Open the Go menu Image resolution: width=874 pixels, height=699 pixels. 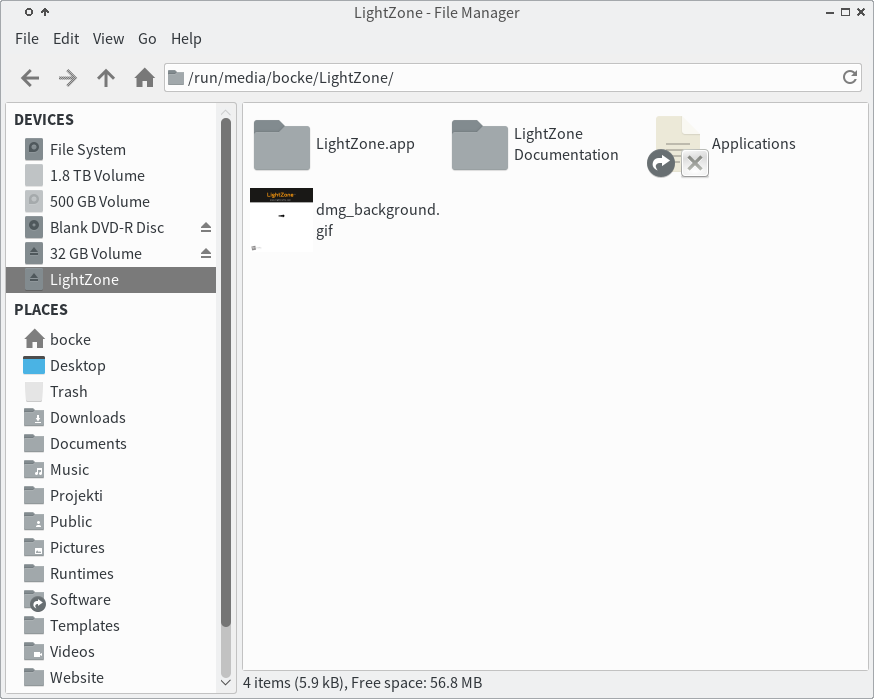click(x=147, y=39)
